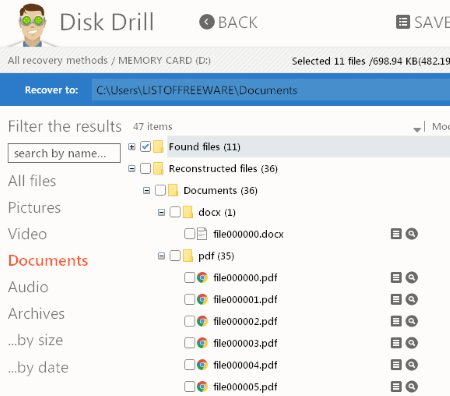Preview file000004.pdf with magnifier icon
The height and width of the screenshot is (396, 450).
(x=412, y=365)
